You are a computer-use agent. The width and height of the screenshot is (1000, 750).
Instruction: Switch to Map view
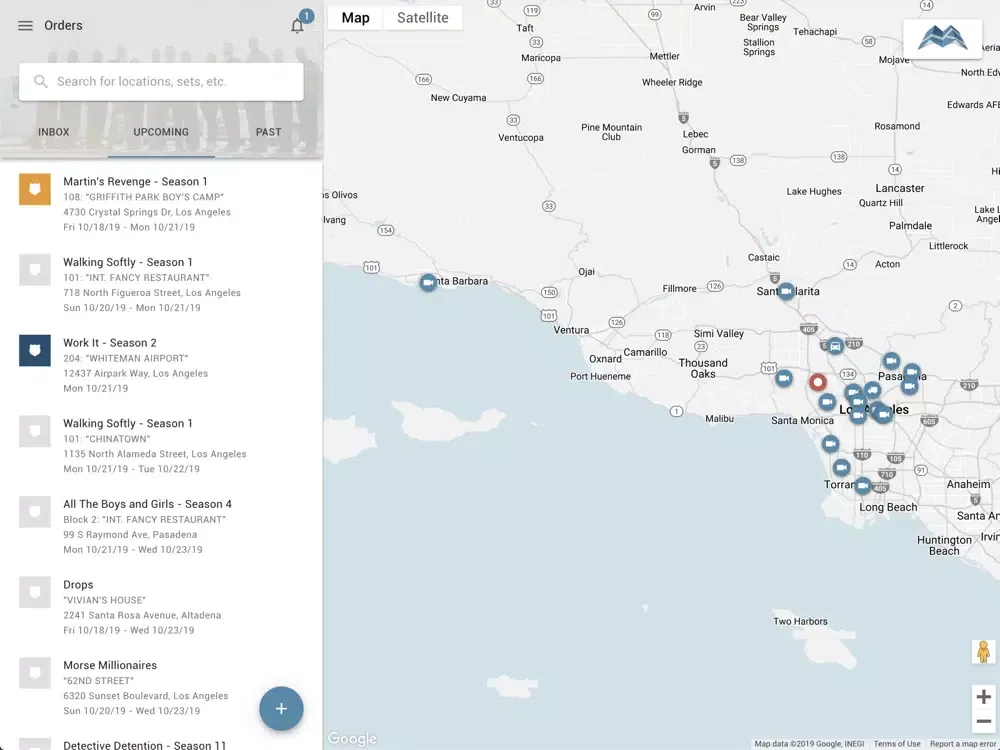pyautogui.click(x=355, y=18)
